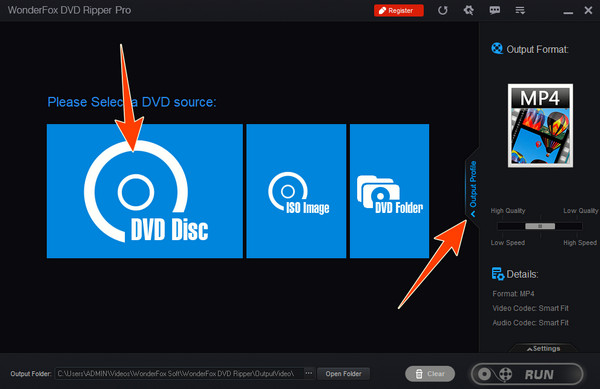
Task: Click the 'High Quality' label
Action: [508, 211]
